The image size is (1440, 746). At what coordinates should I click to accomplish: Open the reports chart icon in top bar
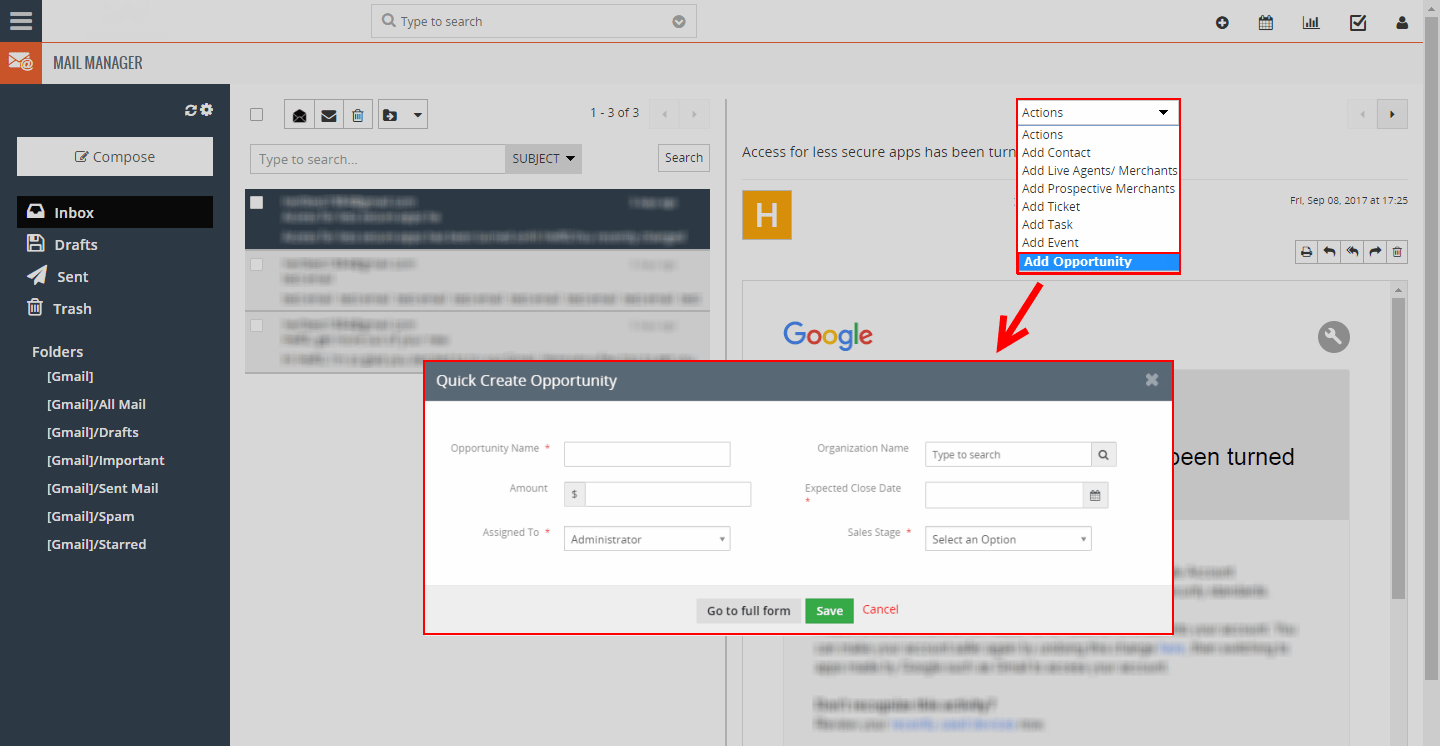(1311, 21)
